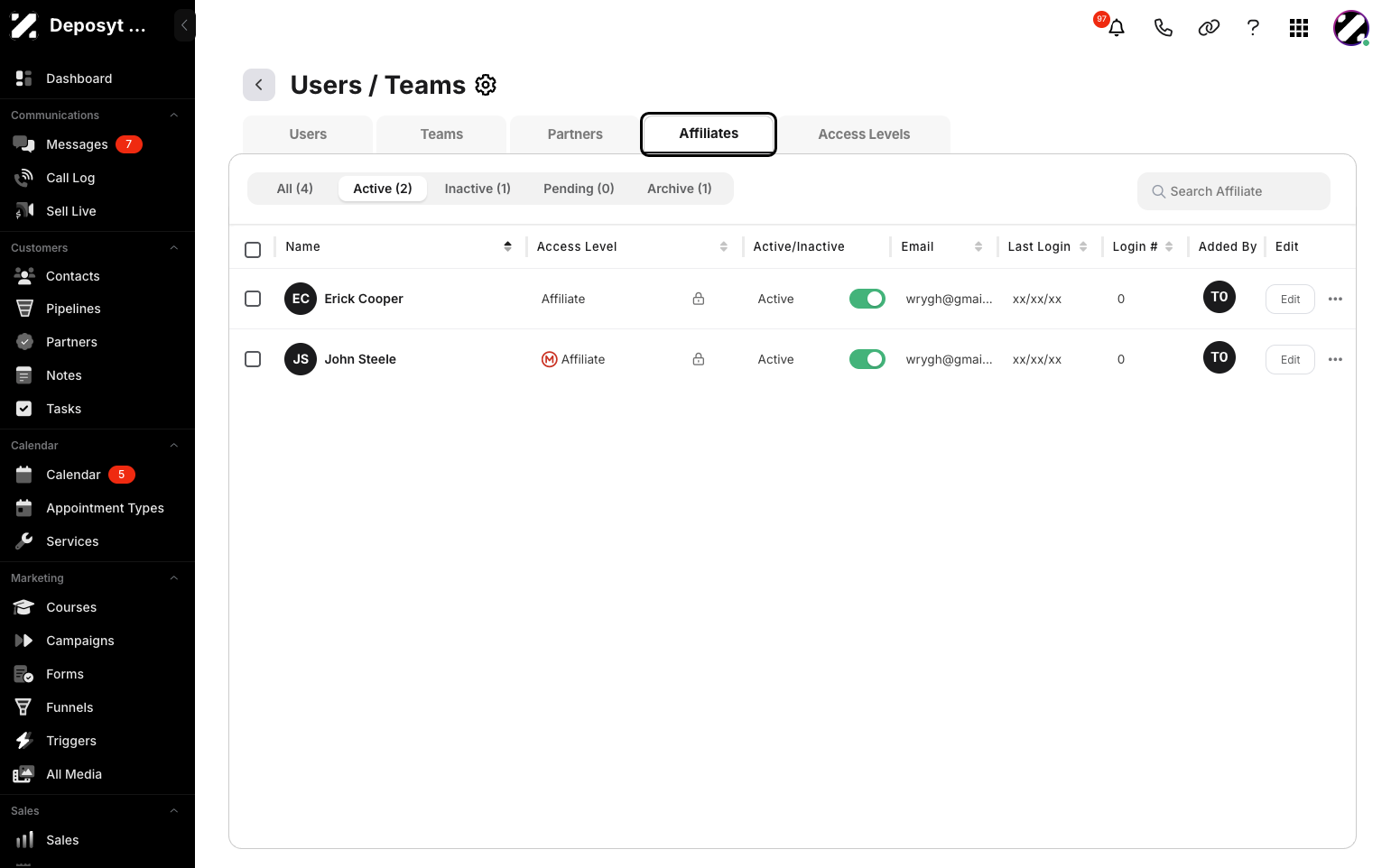Open the notifications bell
This screenshot has height=868, width=1391.
(1116, 27)
